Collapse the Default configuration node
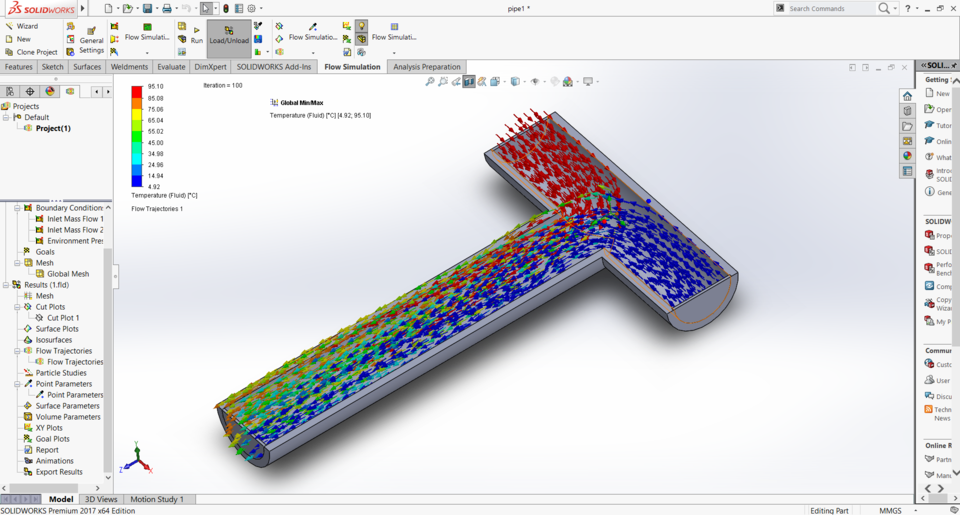Image resolution: width=960 pixels, height=515 pixels. click(x=7, y=117)
